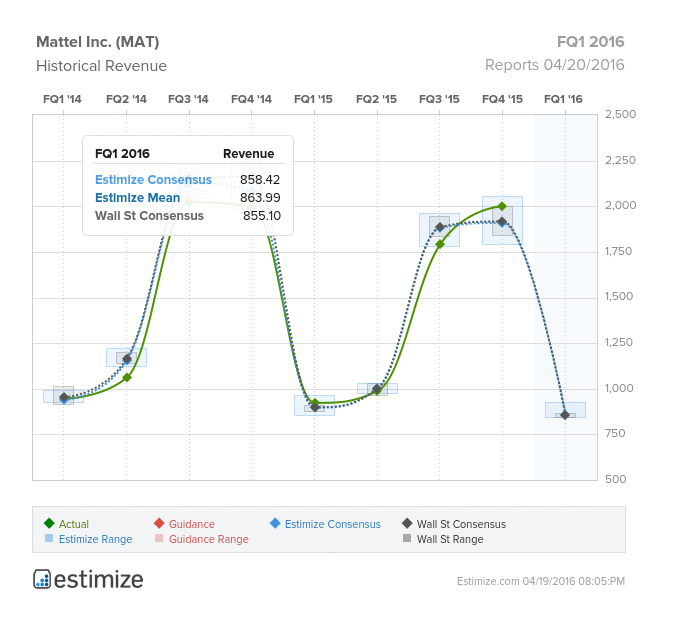This screenshot has height=620, width=675.
Task: Click the Wall St Consensus tooltip row
Action: [188, 216]
